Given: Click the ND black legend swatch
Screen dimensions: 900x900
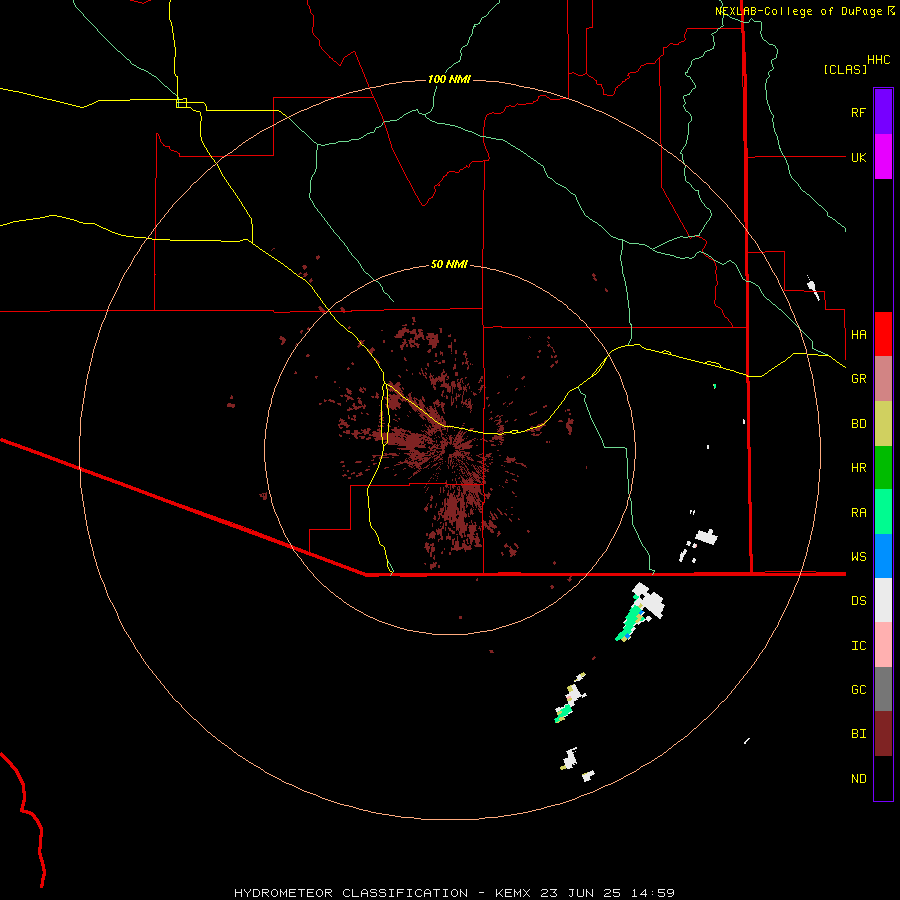Looking at the screenshot, I should (x=883, y=778).
